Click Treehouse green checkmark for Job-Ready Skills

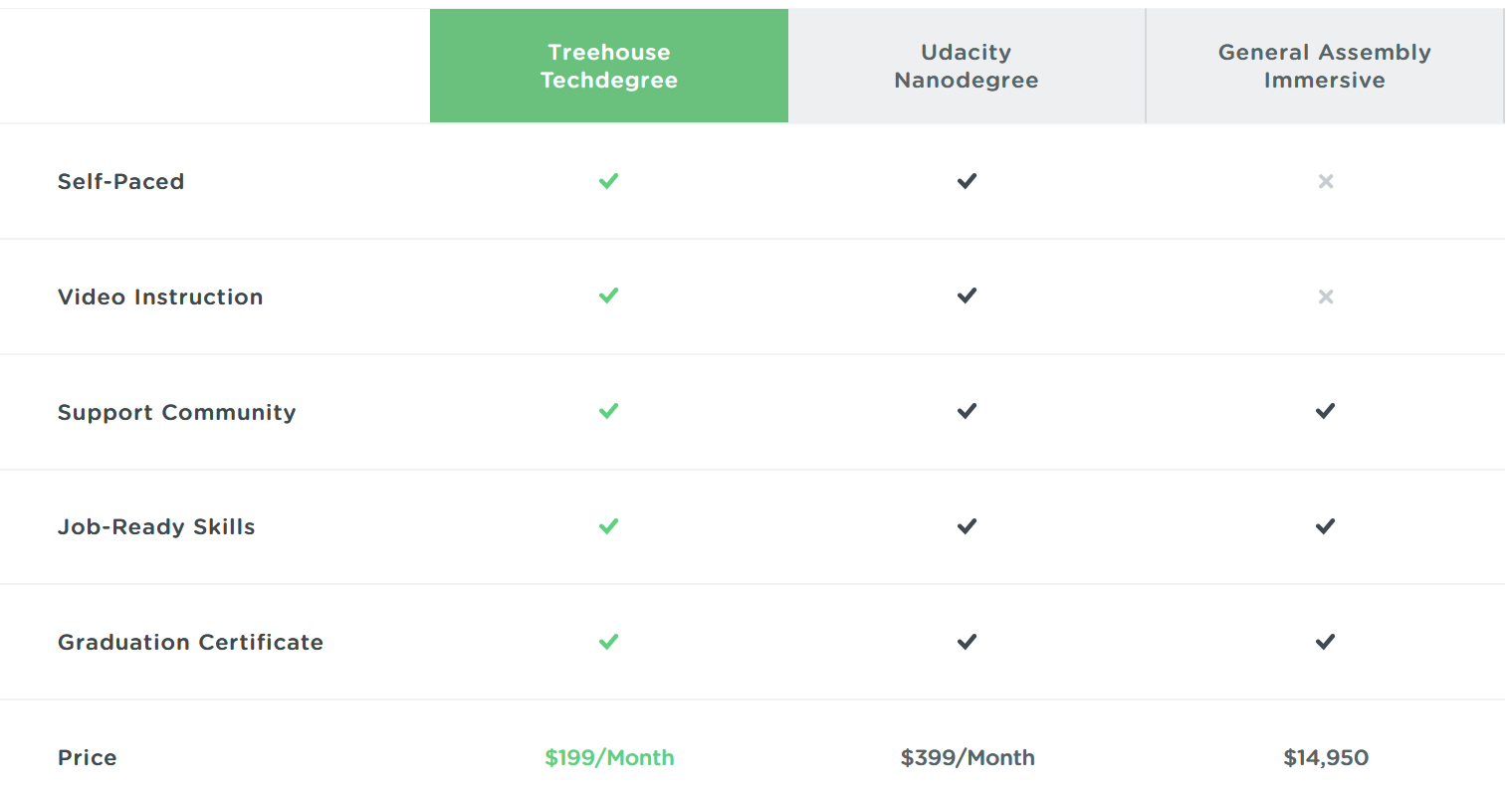608,526
